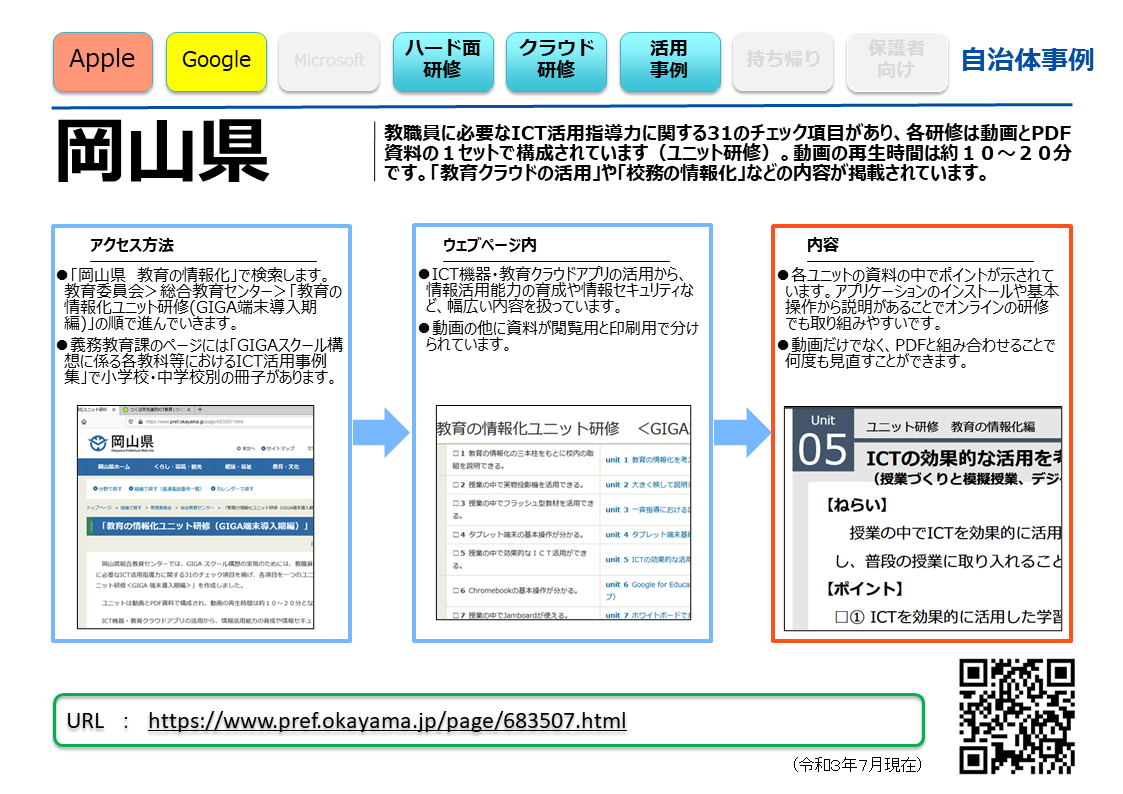
Task: Click the 岡山県 logo in website screenshot
Action: point(122,442)
